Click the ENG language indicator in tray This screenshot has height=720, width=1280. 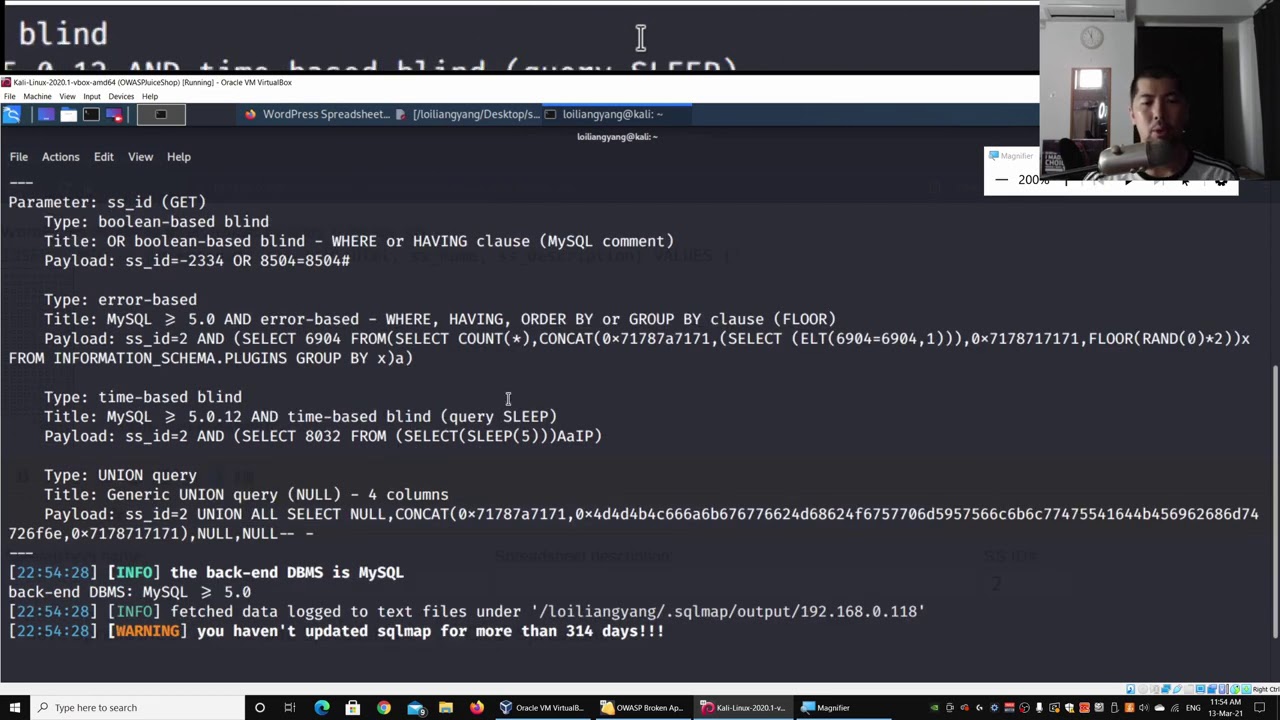(x=1193, y=708)
